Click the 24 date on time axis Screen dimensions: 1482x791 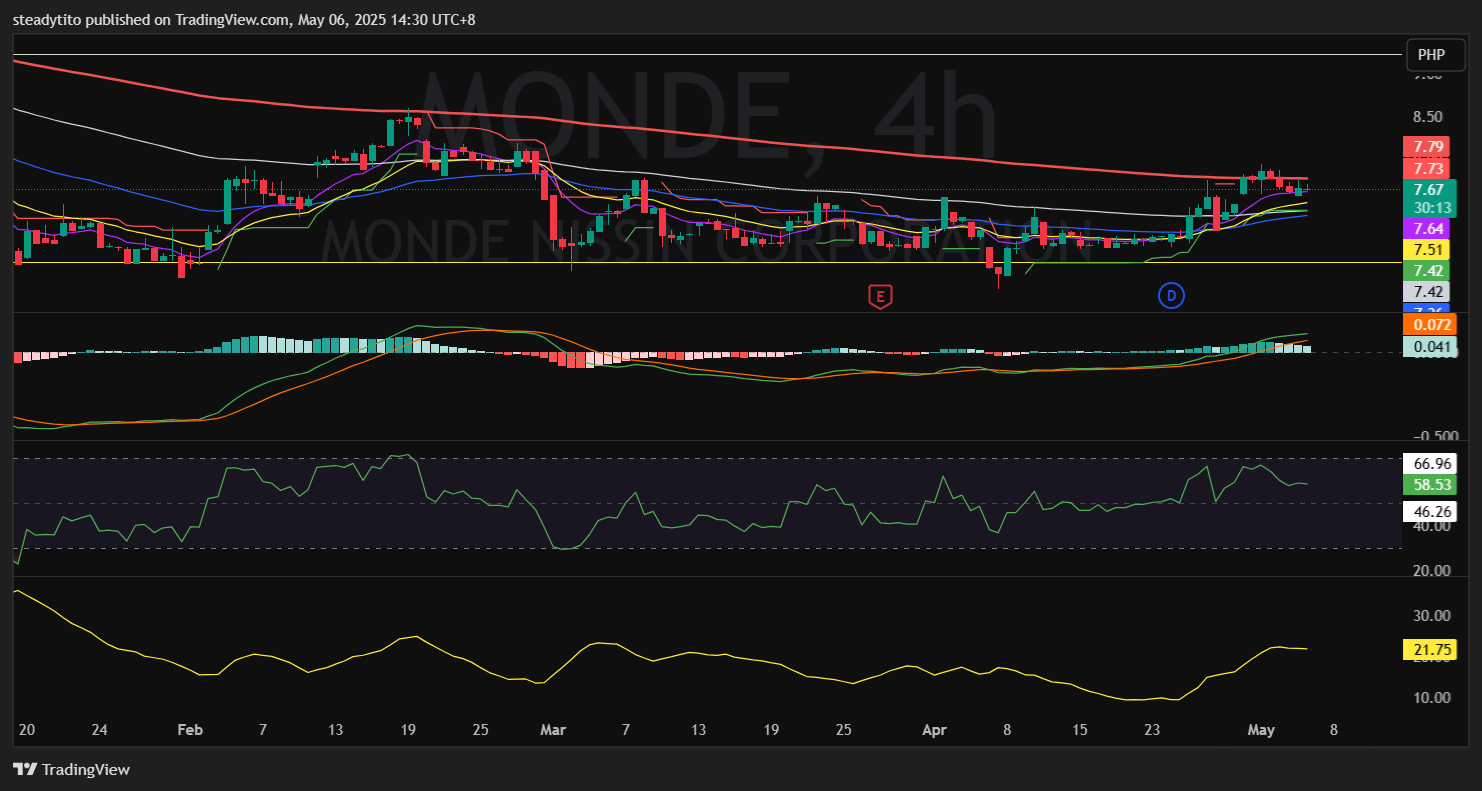point(99,730)
